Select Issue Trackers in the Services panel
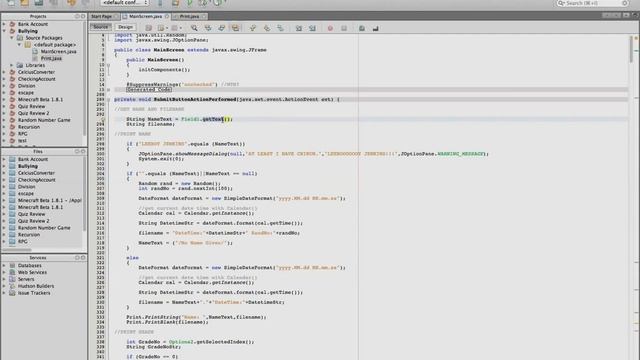This screenshot has height=360, width=640. click(34, 293)
